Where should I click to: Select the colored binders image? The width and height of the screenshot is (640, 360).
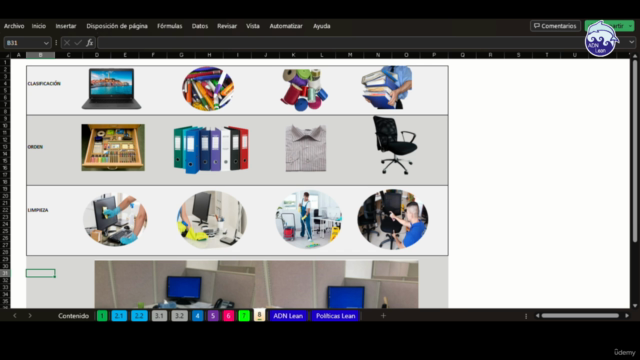click(x=211, y=149)
